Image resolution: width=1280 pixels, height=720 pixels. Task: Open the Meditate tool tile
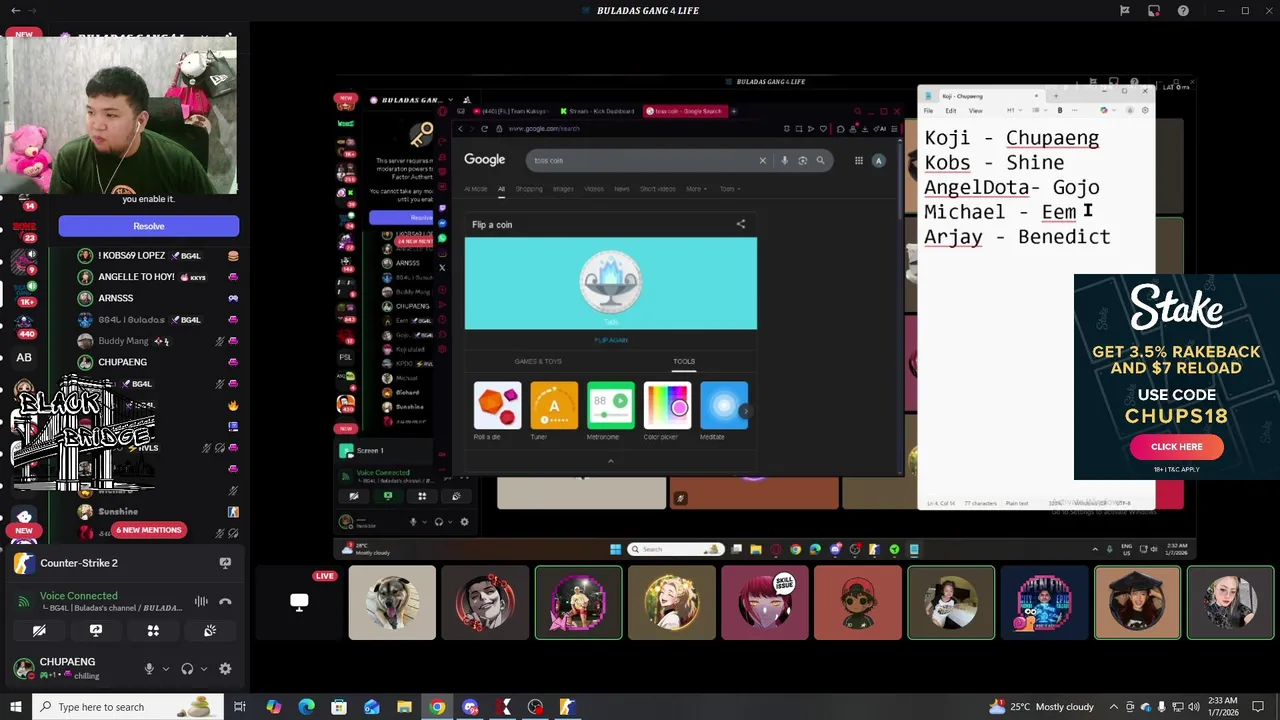(723, 411)
